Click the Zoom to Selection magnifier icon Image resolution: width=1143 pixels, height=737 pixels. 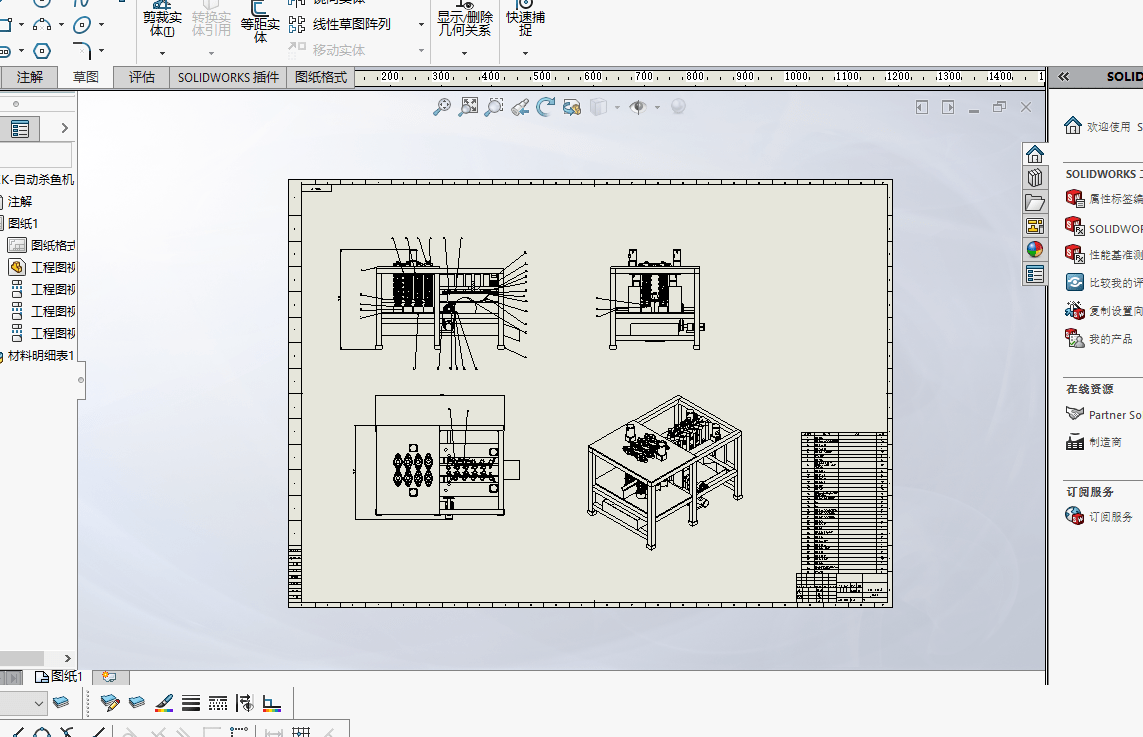(494, 107)
